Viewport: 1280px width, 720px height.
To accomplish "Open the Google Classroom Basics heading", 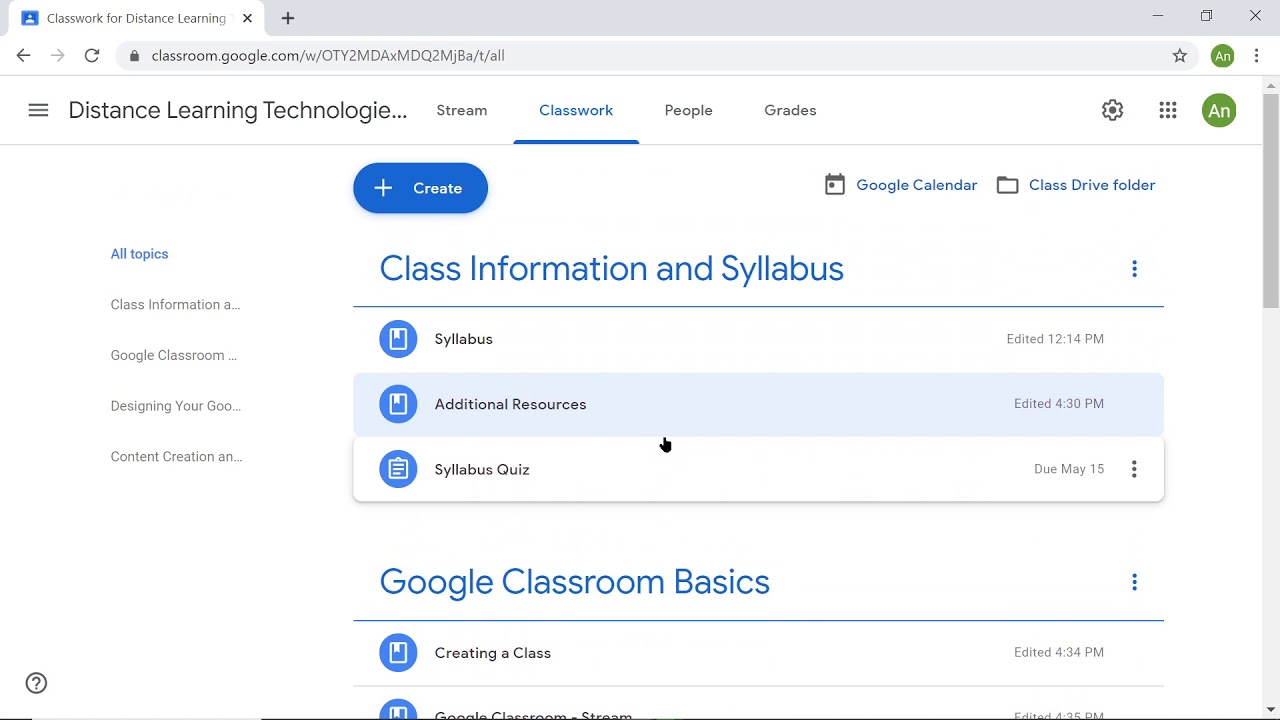I will coord(574,582).
